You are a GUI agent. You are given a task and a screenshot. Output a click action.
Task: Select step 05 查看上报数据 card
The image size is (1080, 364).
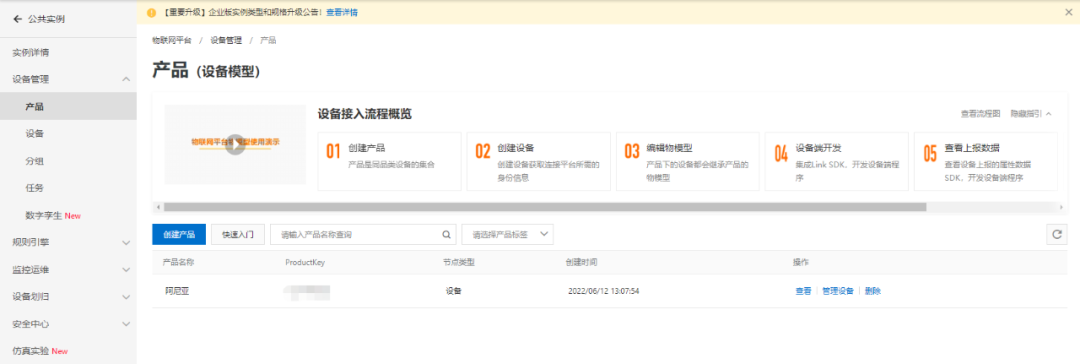point(986,161)
